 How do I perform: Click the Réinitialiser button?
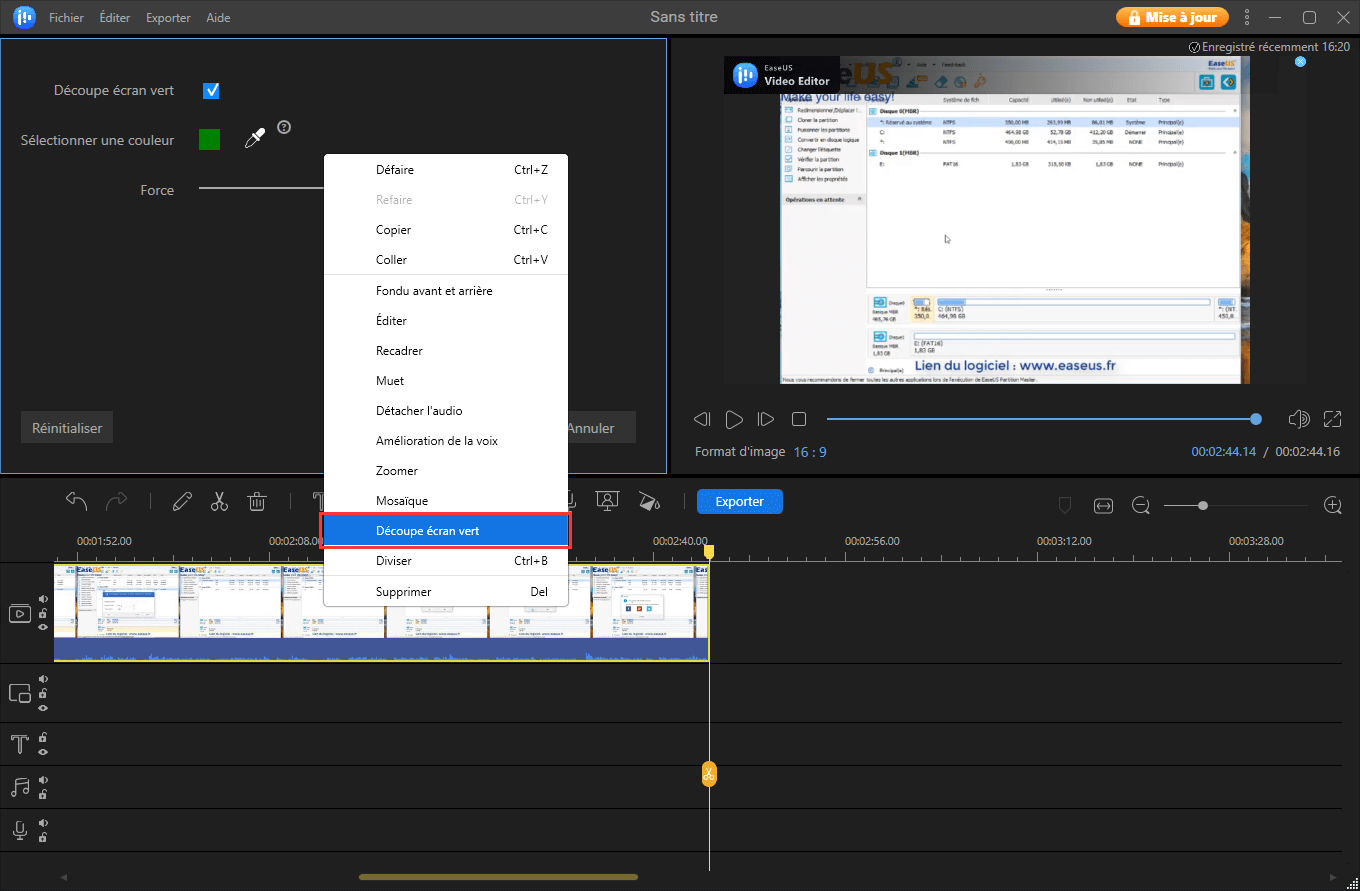click(67, 428)
